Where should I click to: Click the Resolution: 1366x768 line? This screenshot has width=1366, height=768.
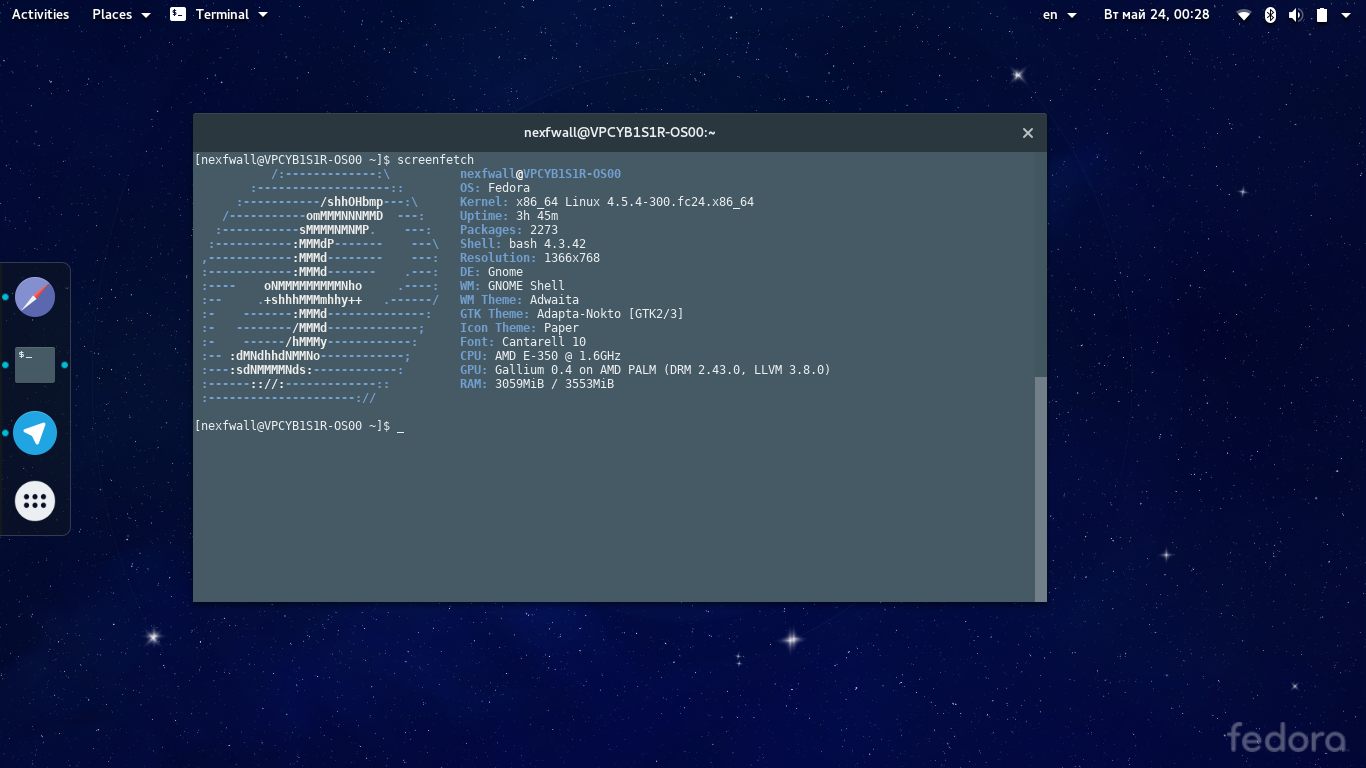(x=530, y=258)
